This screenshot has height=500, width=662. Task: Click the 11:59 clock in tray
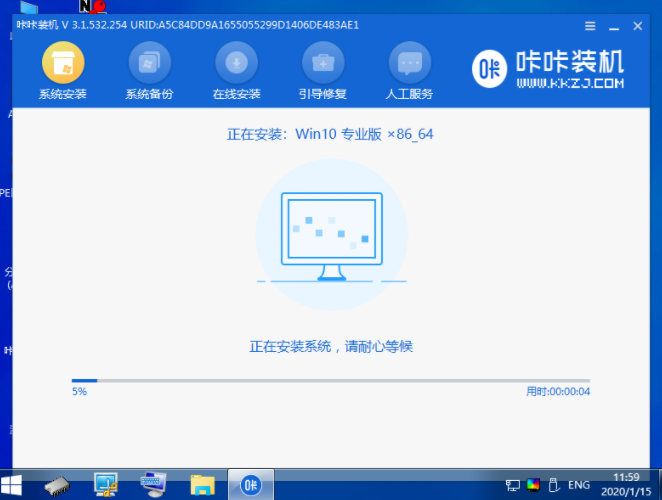pyautogui.click(x=626, y=477)
